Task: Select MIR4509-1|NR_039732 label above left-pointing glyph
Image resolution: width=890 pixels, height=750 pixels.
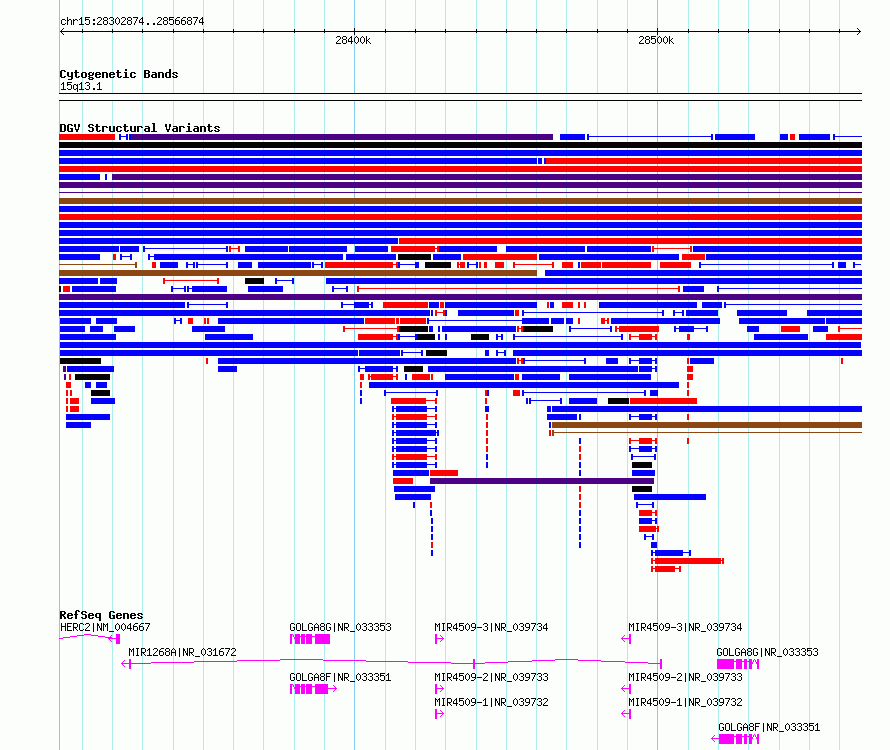Action: tap(685, 702)
